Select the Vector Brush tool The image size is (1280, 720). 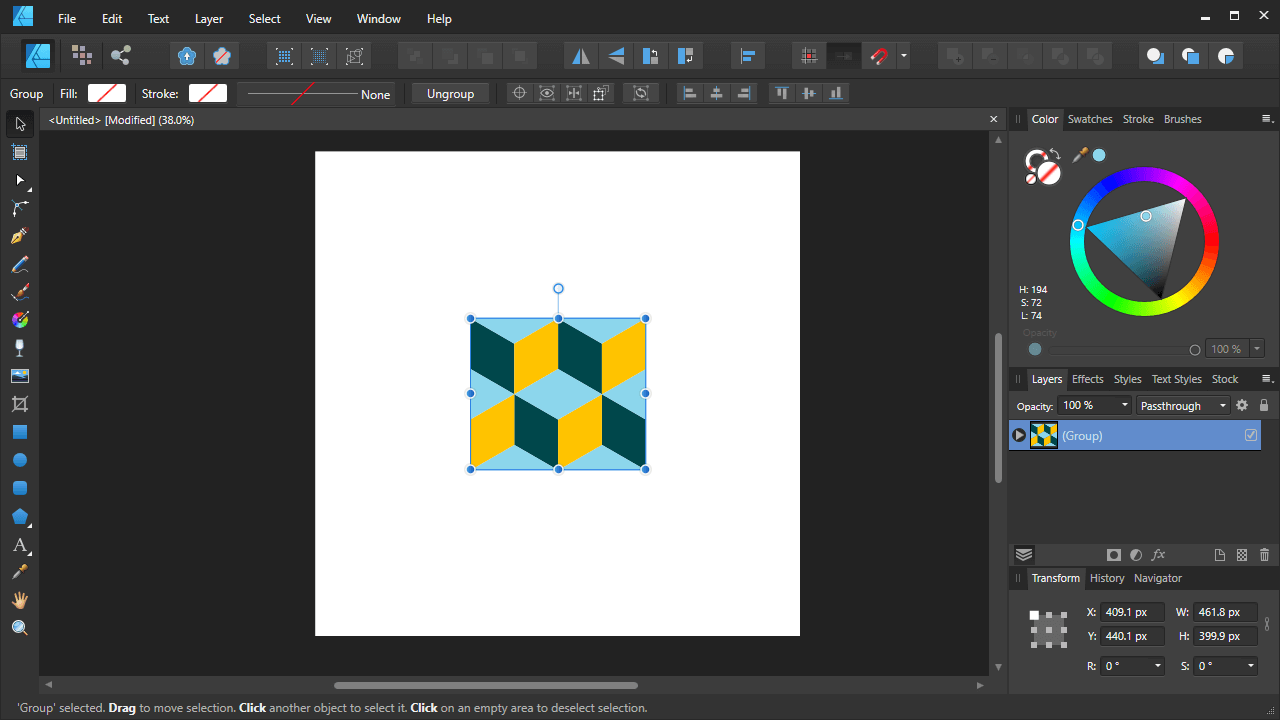tap(20, 292)
